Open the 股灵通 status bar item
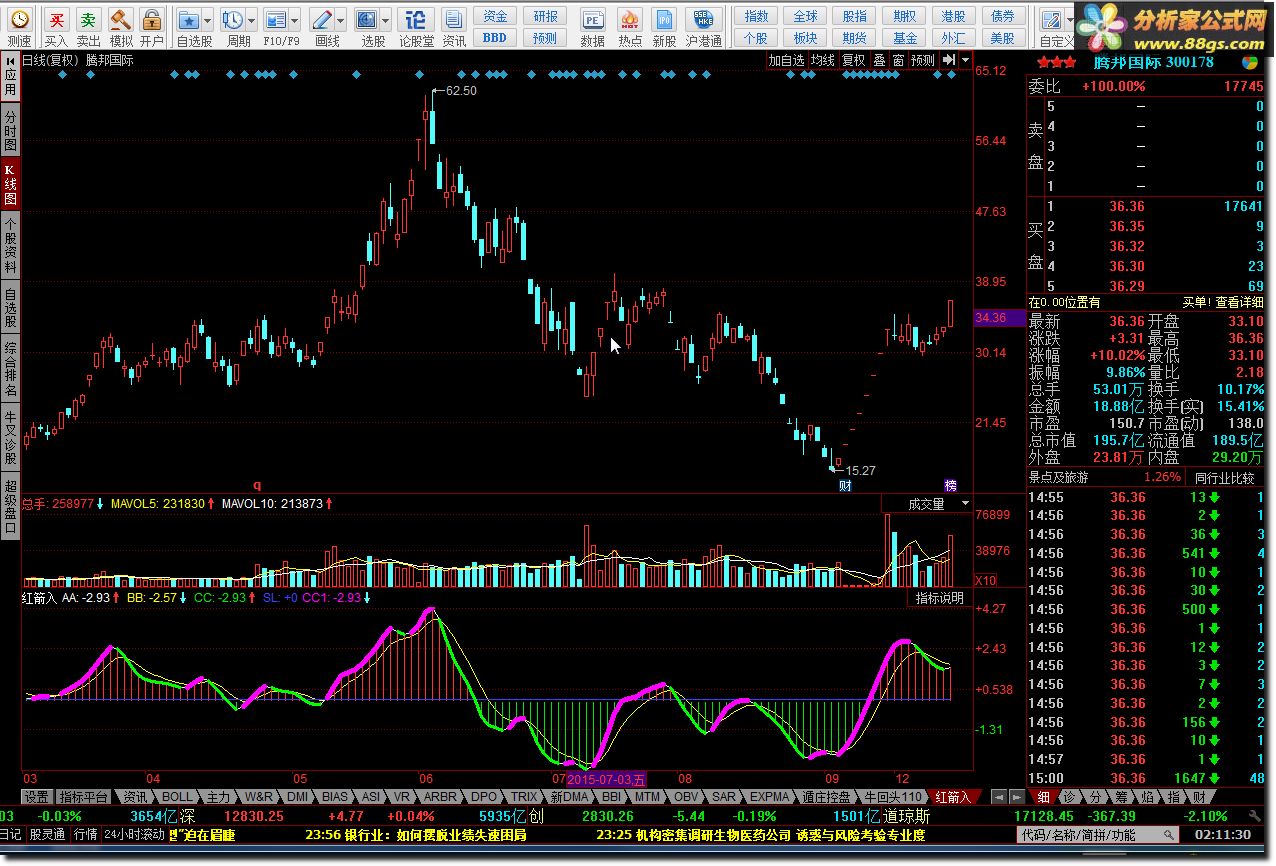1276x866 pixels. pos(47,835)
